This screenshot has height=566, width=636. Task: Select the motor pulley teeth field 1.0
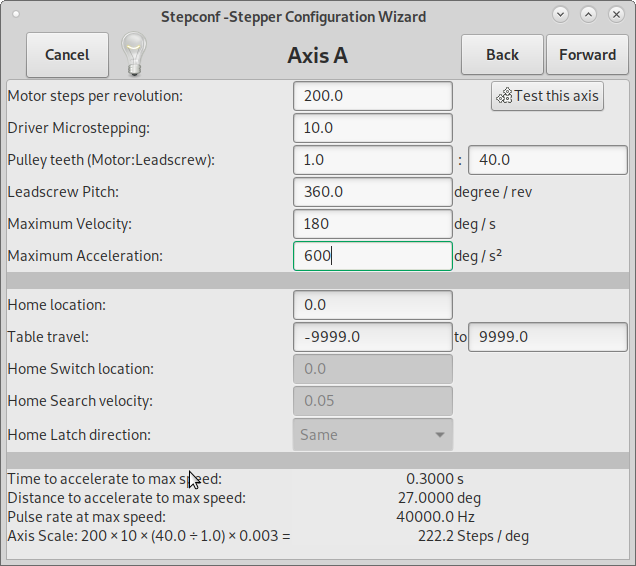tap(373, 160)
